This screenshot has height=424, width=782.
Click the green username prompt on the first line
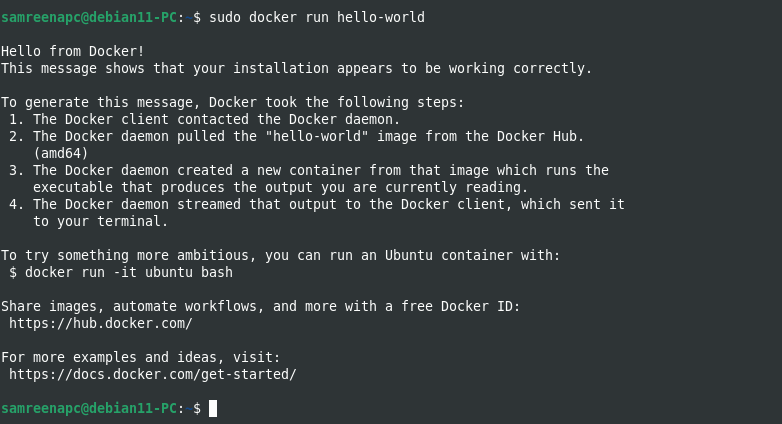coord(89,18)
